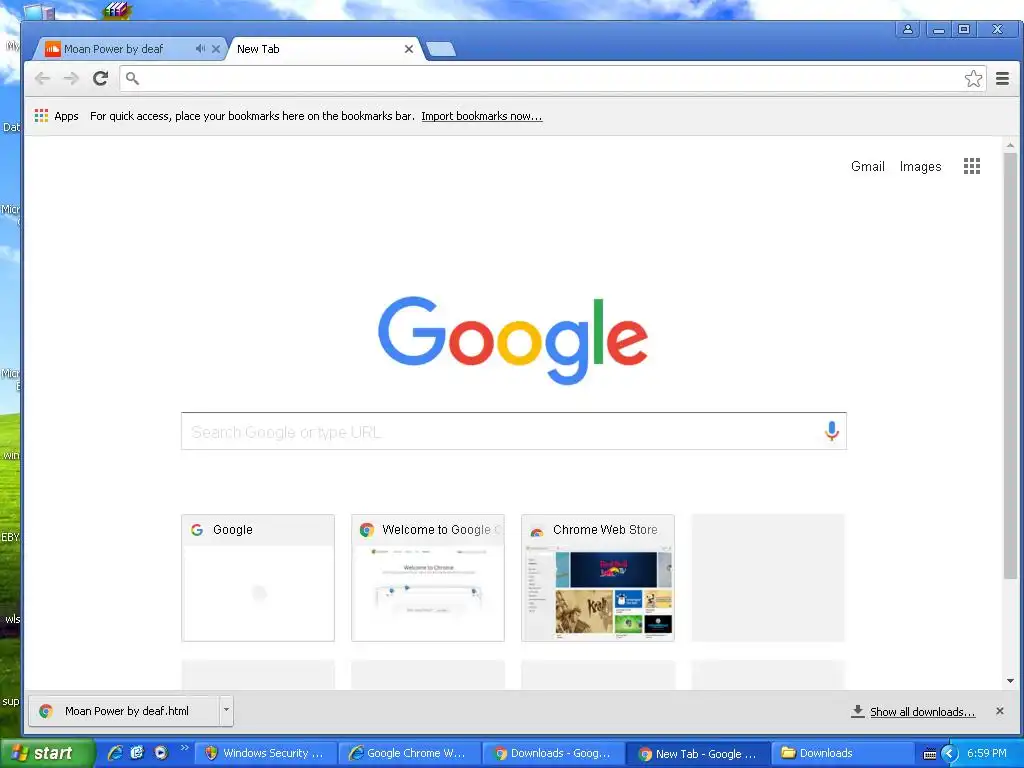Viewport: 1024px width, 768px height.
Task: Click the vertical scrollbar thumb
Action: (x=1010, y=366)
